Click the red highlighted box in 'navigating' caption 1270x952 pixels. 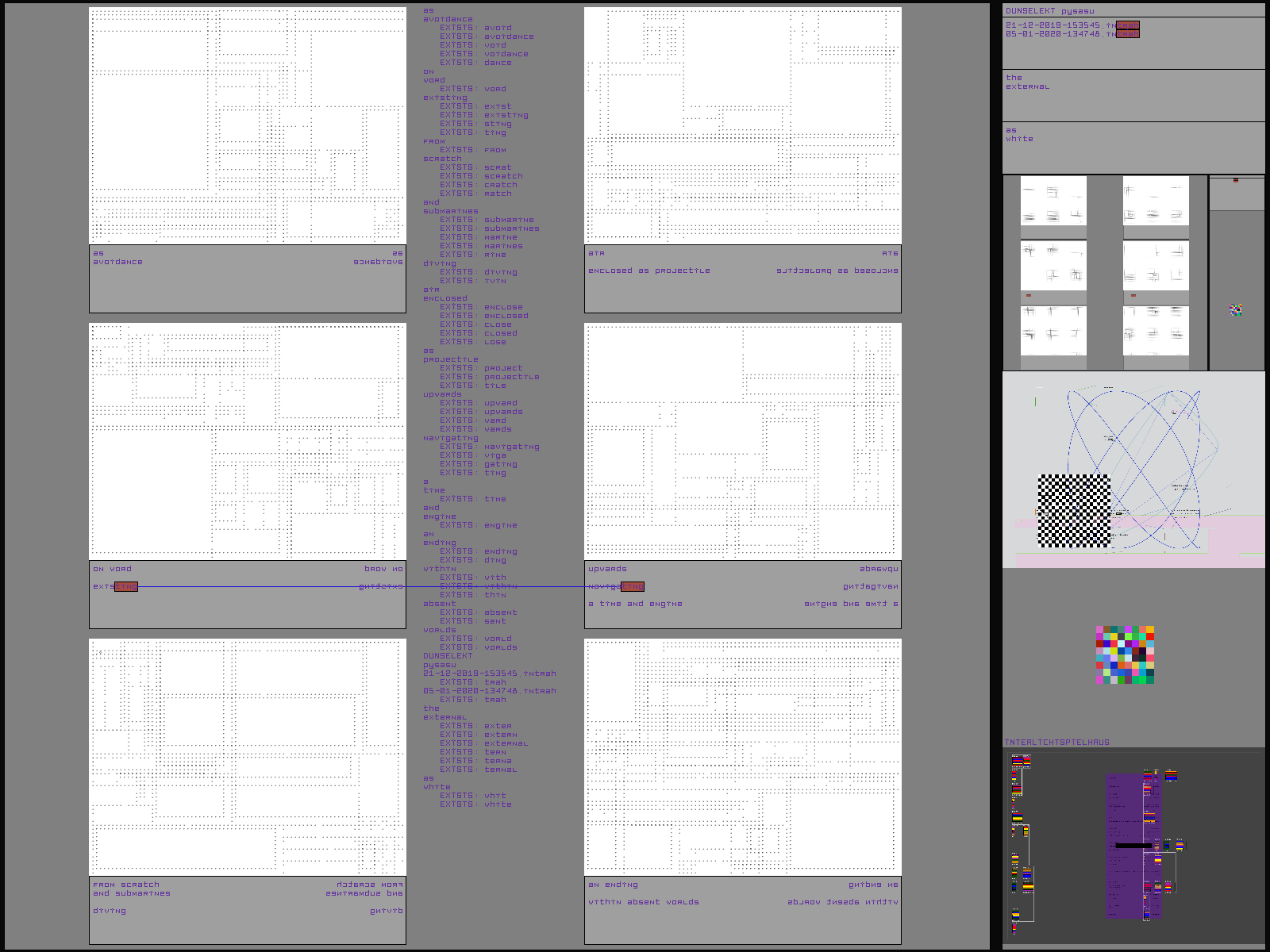633,587
